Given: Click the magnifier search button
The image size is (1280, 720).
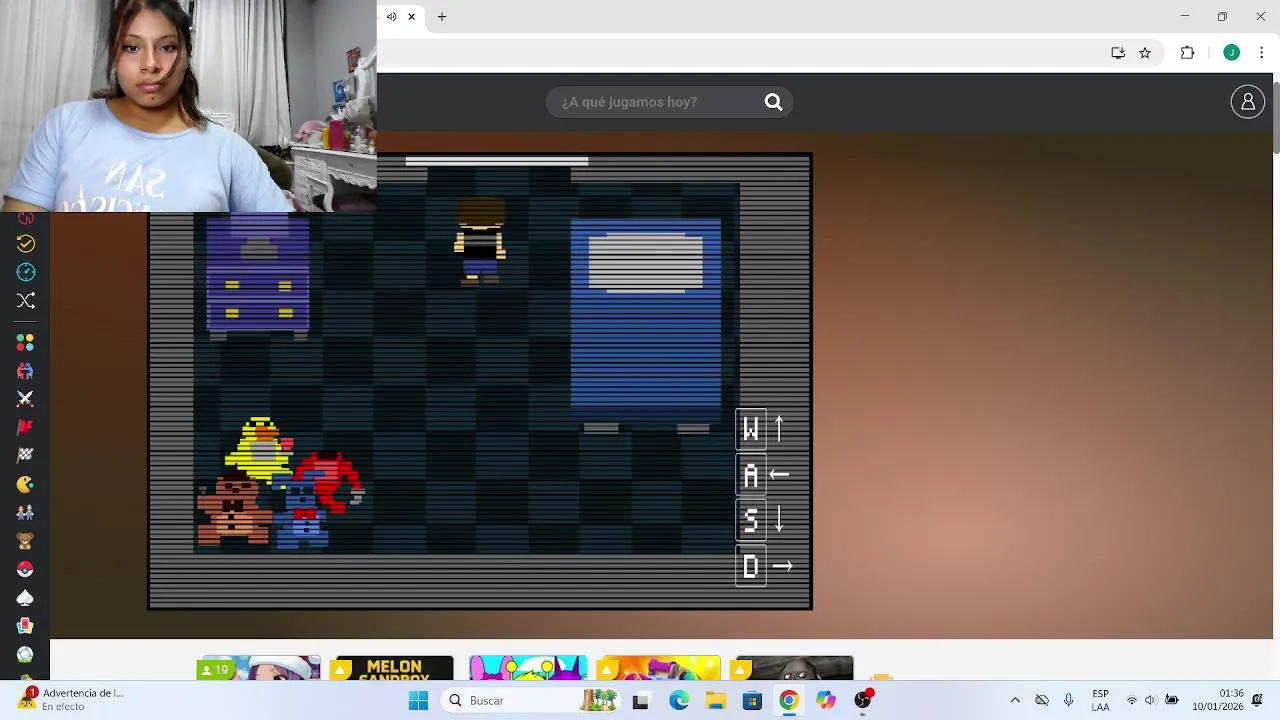Looking at the screenshot, I should (x=773, y=102).
